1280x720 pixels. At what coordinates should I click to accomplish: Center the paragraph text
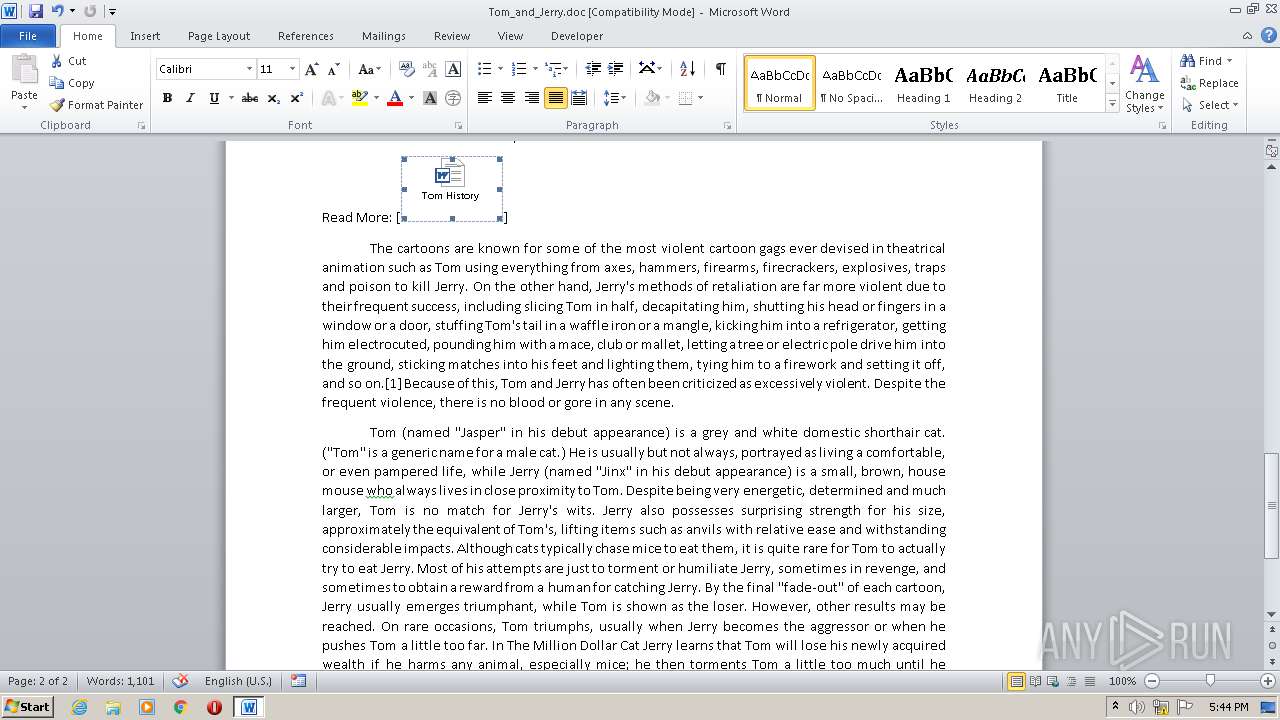click(508, 98)
